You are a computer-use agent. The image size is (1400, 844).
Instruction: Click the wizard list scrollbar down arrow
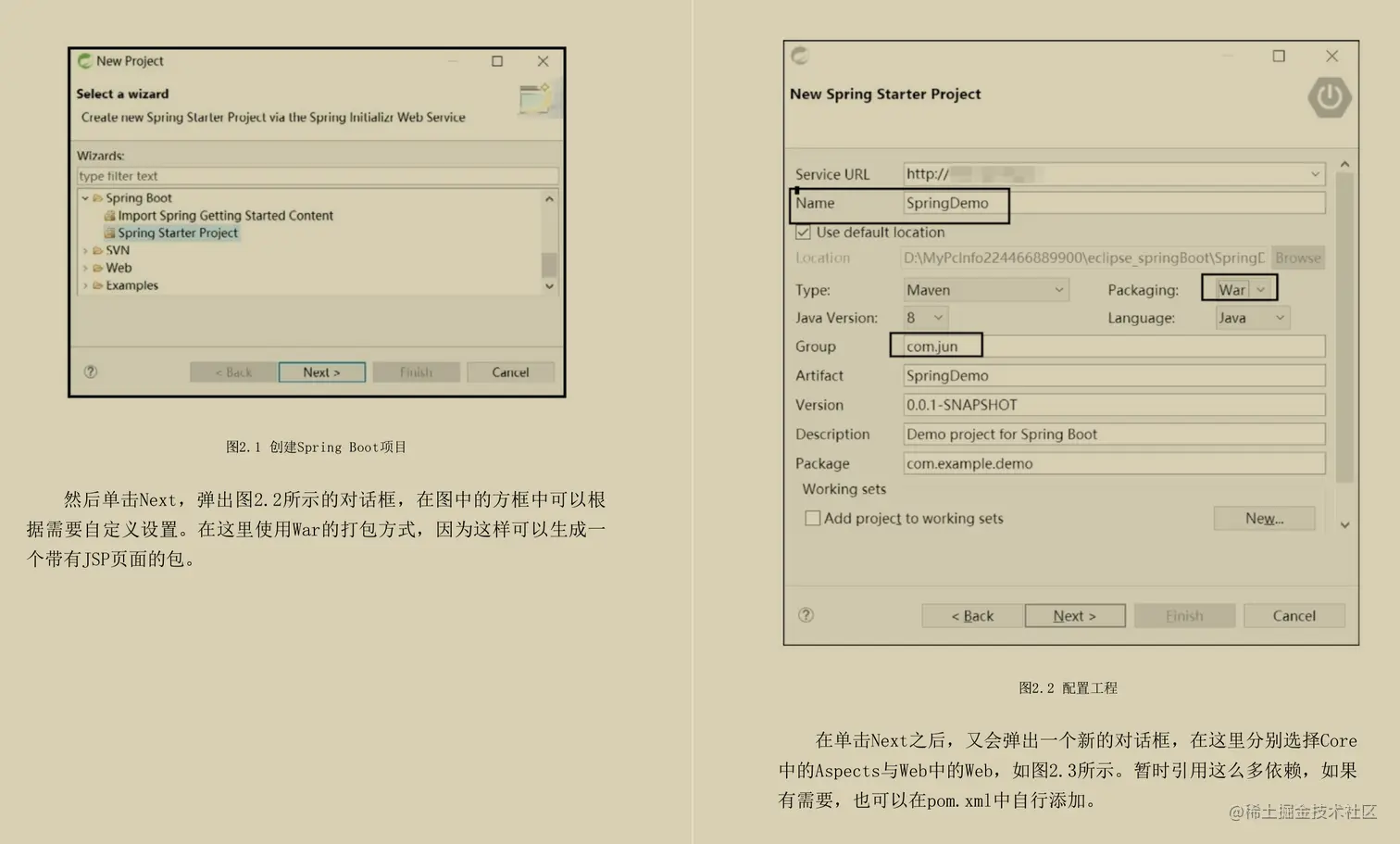click(550, 284)
